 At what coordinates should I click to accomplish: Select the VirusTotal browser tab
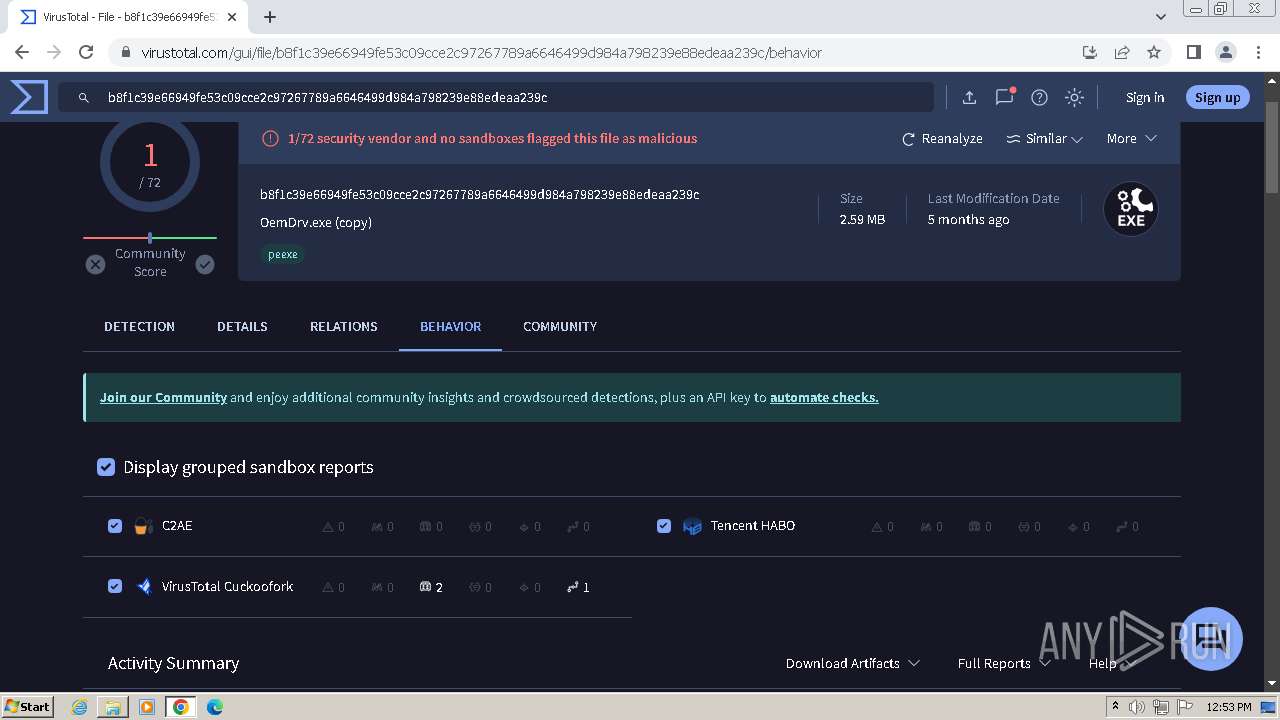(x=128, y=17)
